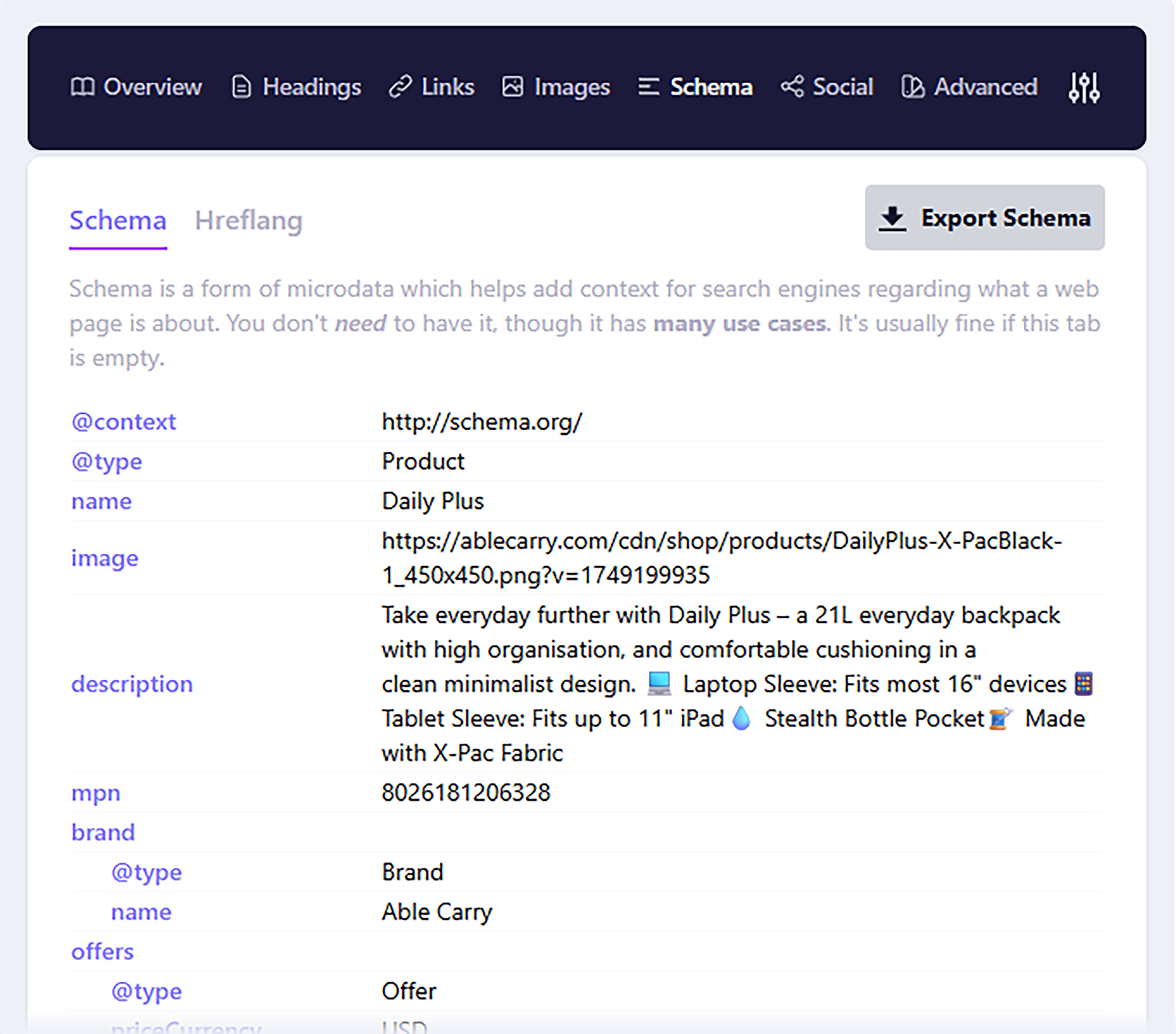Open the Social metadata panel
This screenshot has width=1176, height=1034.
827,87
